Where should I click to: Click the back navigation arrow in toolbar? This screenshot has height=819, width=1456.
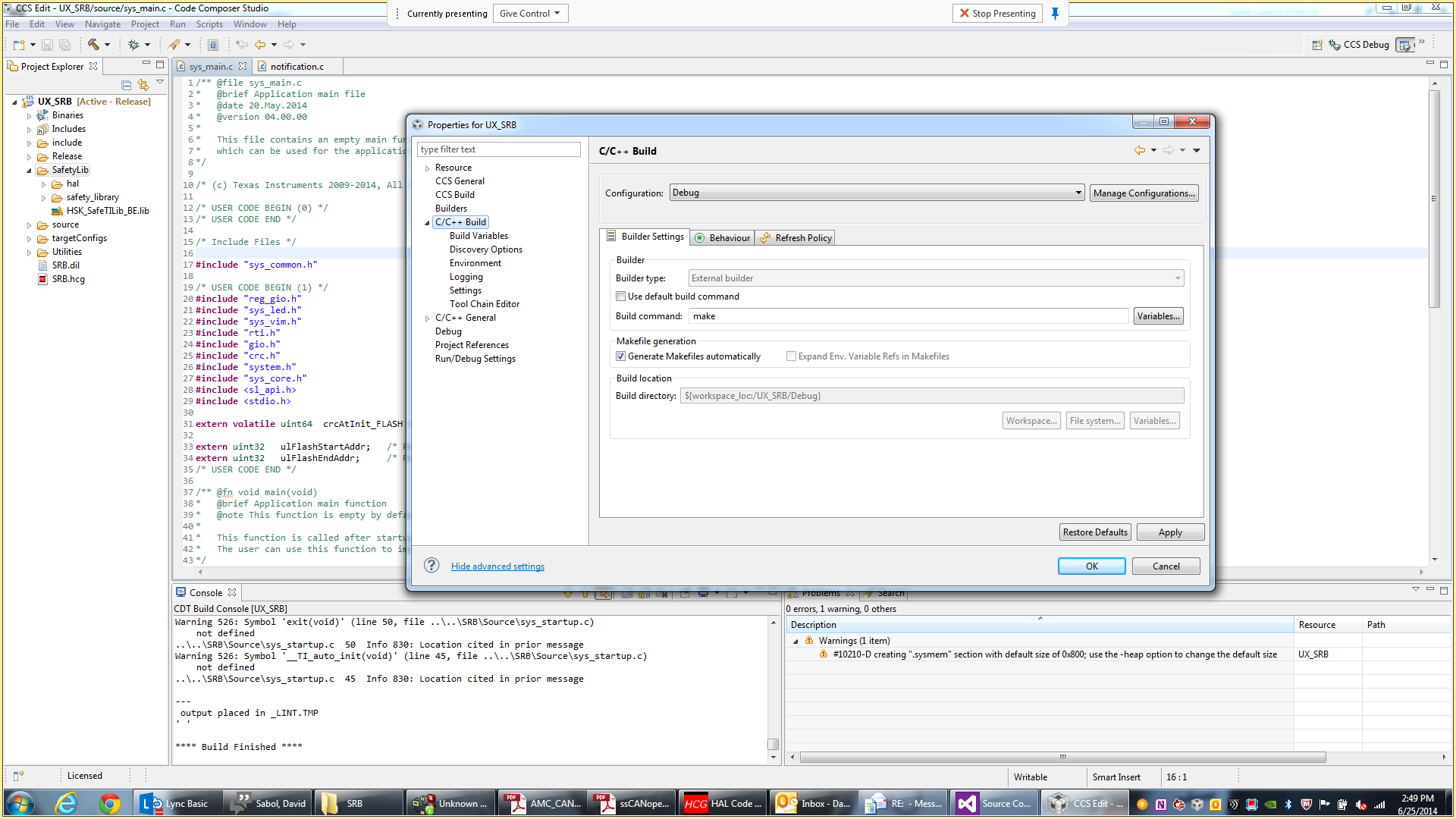[x=260, y=45]
